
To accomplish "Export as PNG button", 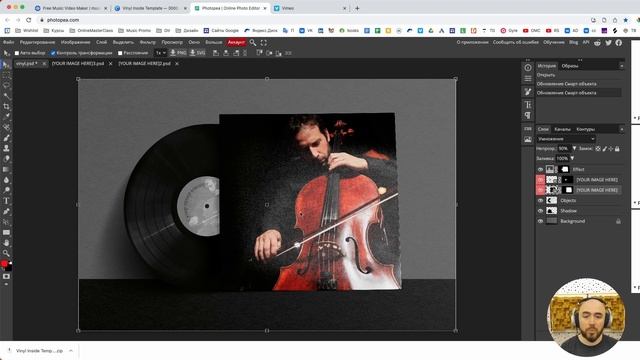I will [178, 53].
